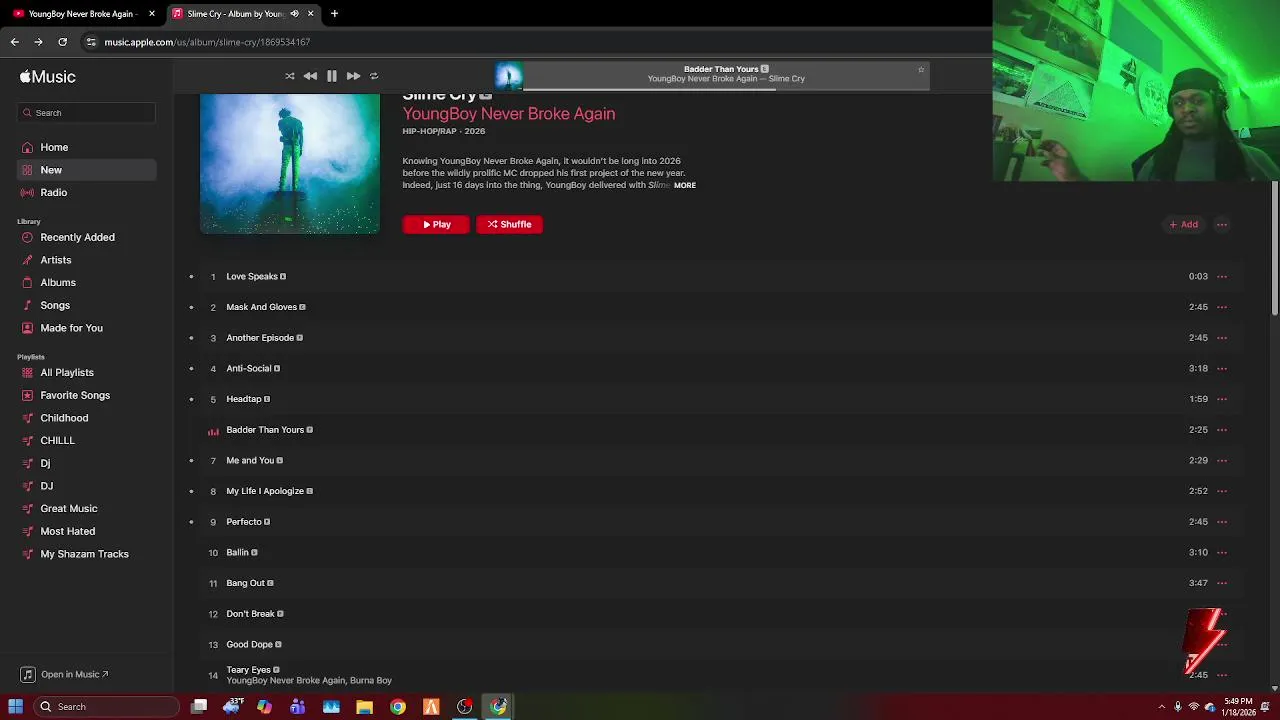Open the Wi-Fi network tray icon
This screenshot has height=720, width=1280.
pos(1194,707)
